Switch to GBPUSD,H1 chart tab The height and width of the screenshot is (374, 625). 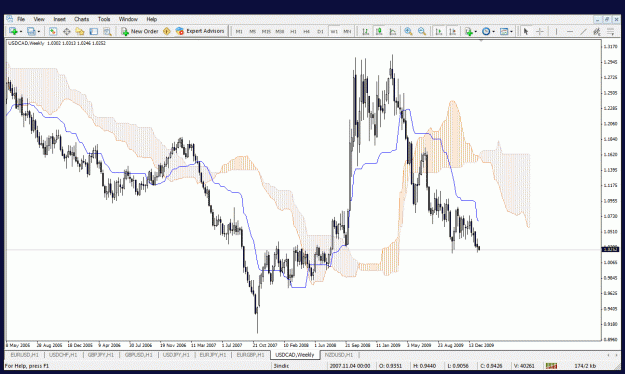[x=139, y=355]
